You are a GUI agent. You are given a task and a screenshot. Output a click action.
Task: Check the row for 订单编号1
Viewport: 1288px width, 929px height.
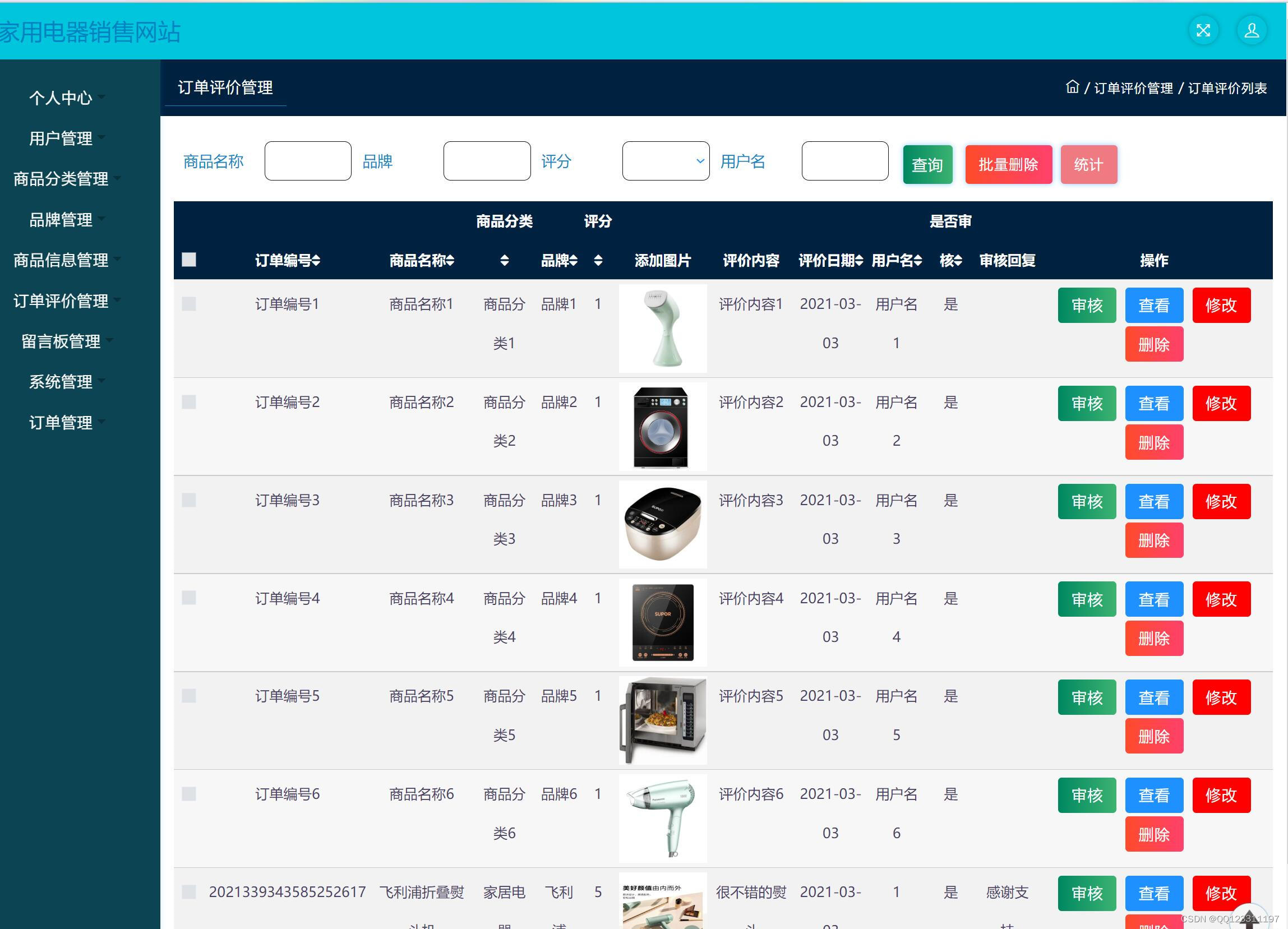click(189, 304)
